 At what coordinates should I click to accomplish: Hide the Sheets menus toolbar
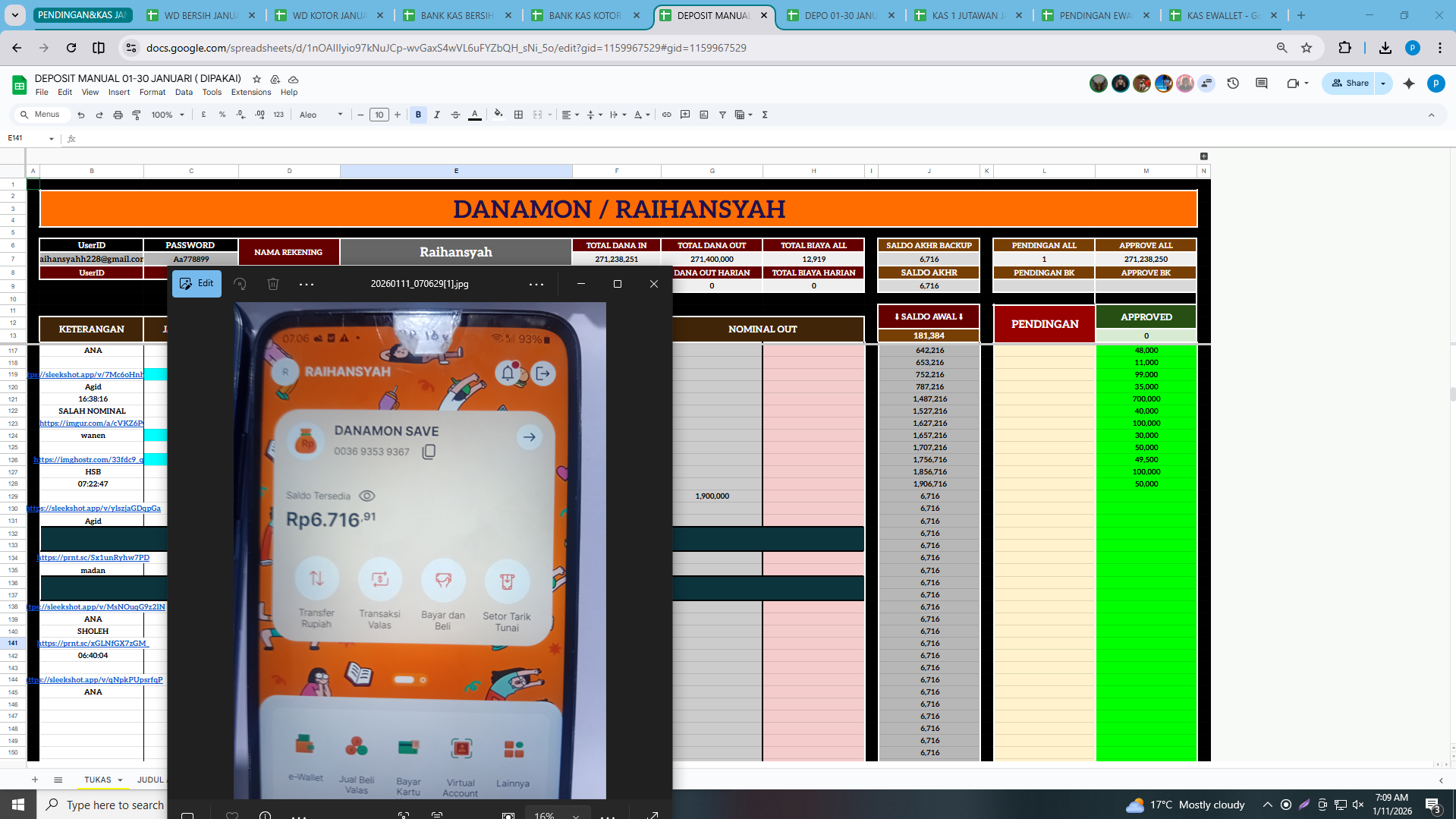[x=1432, y=115]
